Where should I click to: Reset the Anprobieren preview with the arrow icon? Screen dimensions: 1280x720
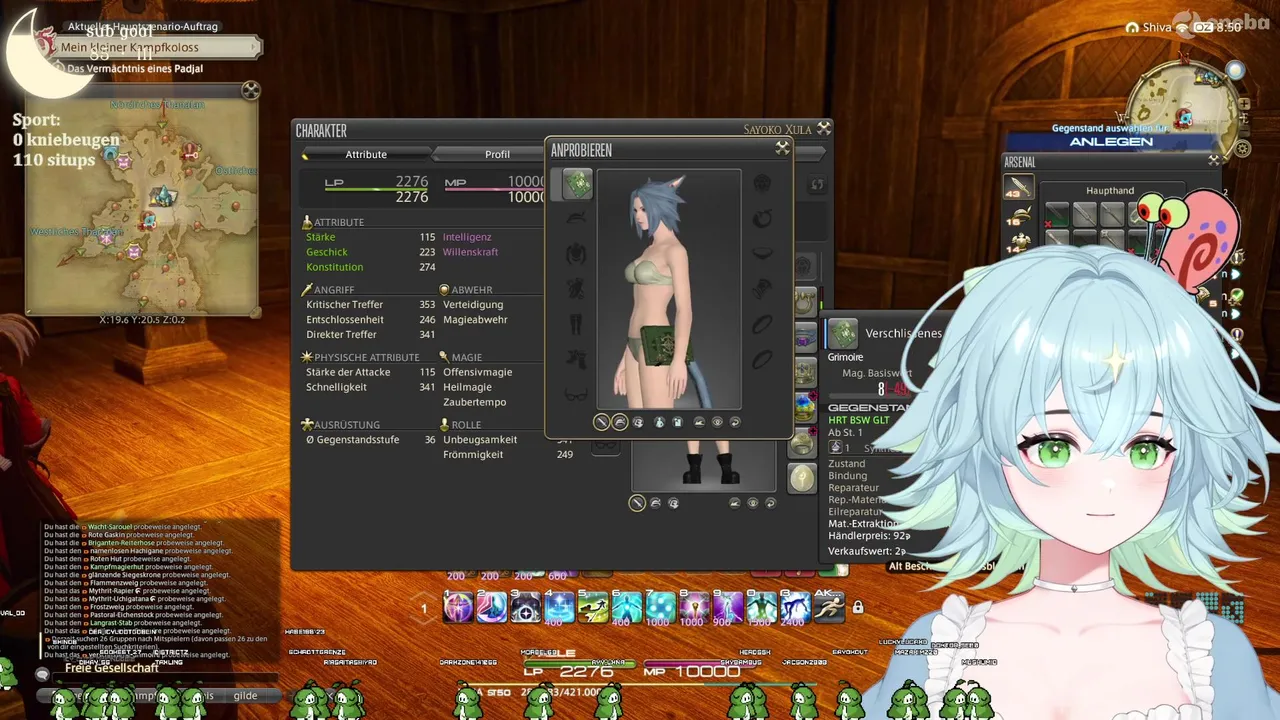coord(735,422)
